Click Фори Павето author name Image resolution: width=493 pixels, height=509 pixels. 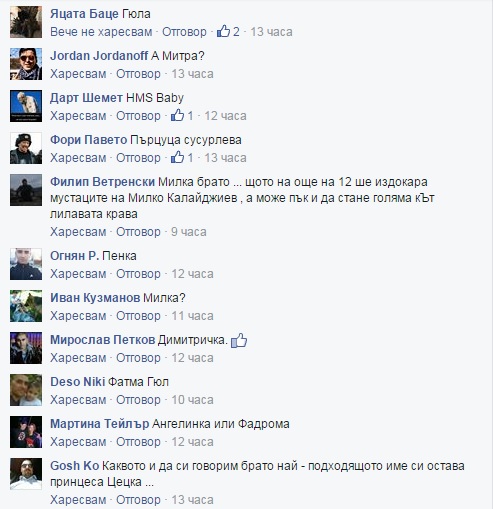coord(89,140)
